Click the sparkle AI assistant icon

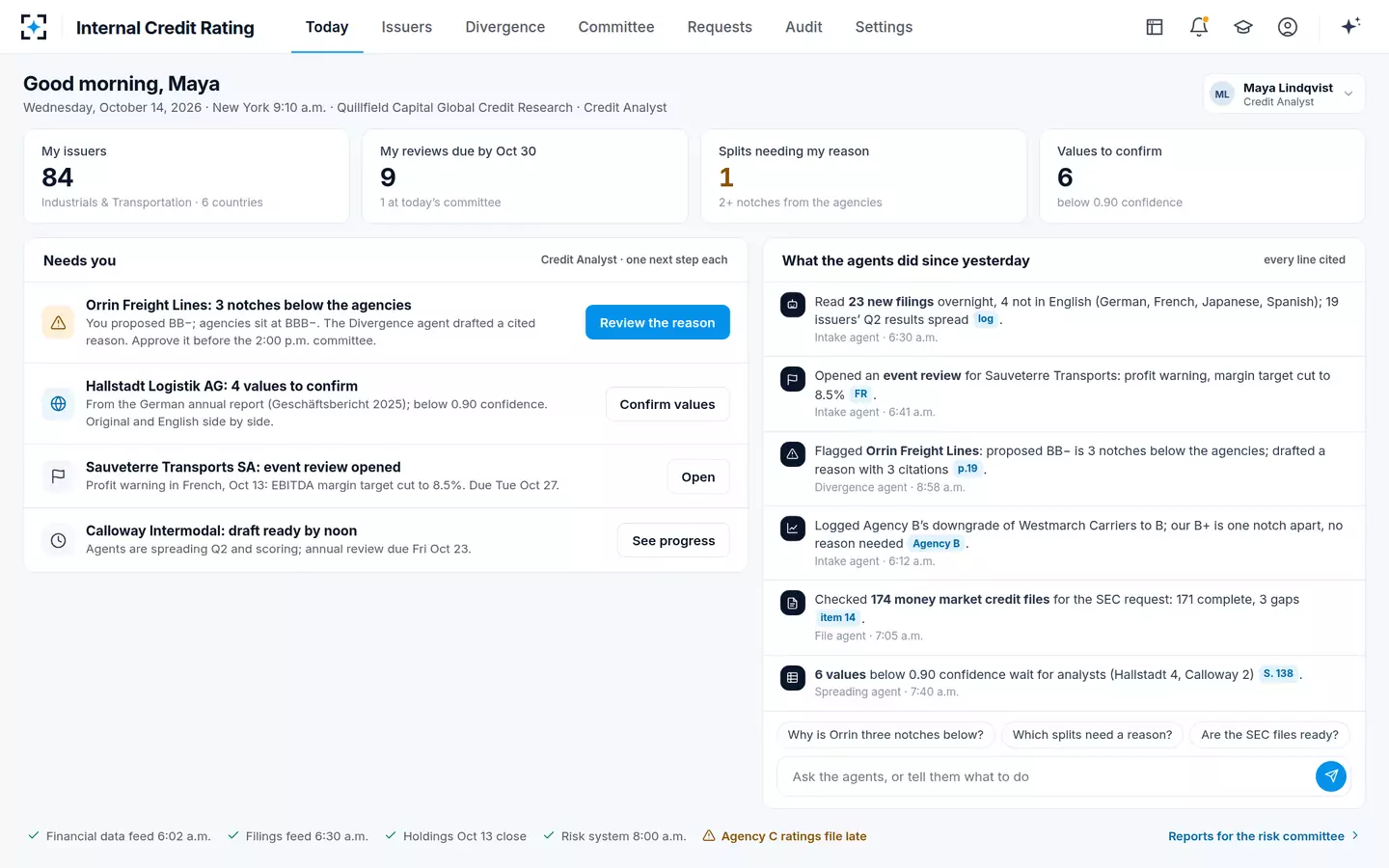point(1350,26)
